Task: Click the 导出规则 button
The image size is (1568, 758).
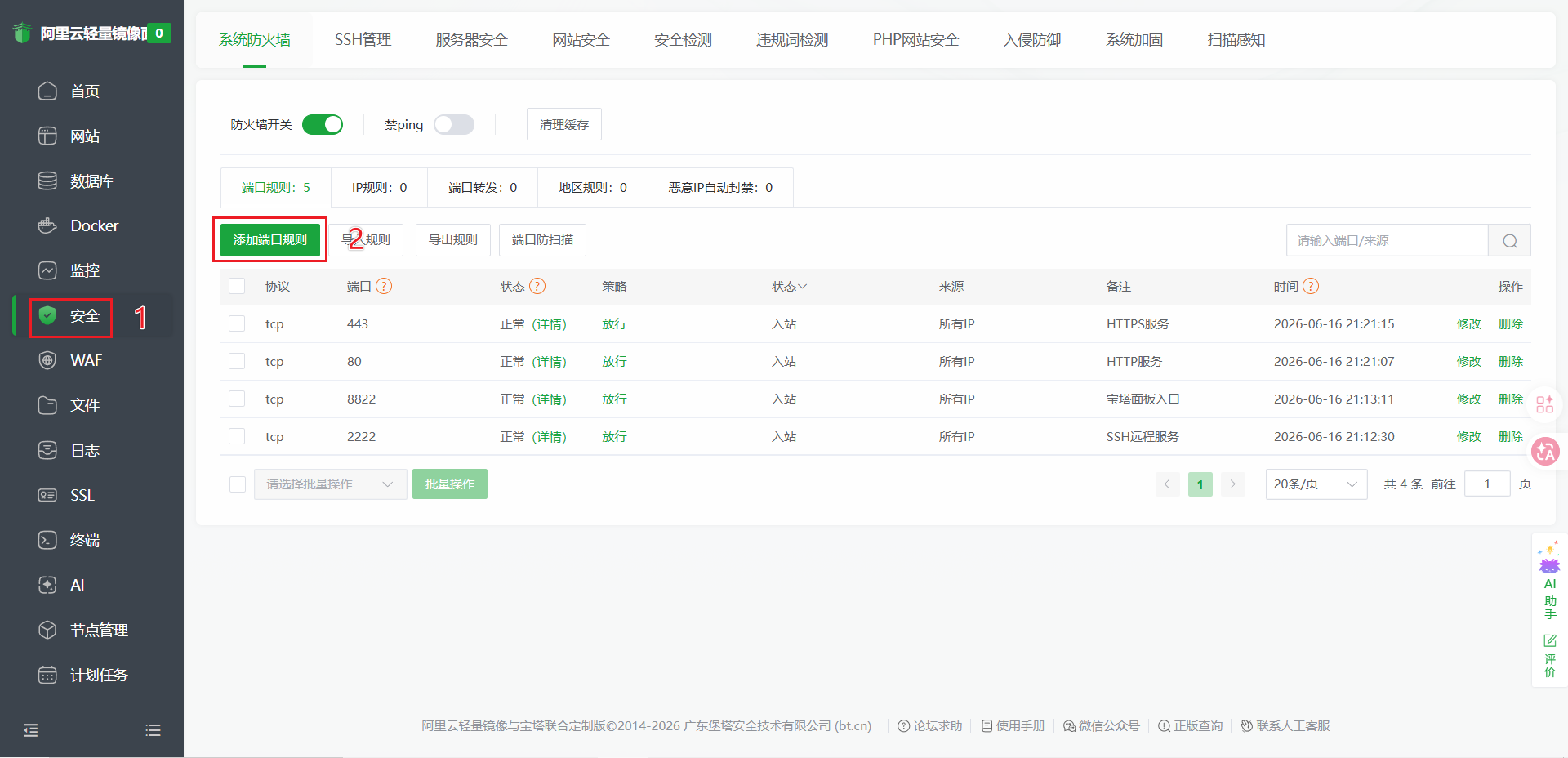Action: [x=453, y=239]
